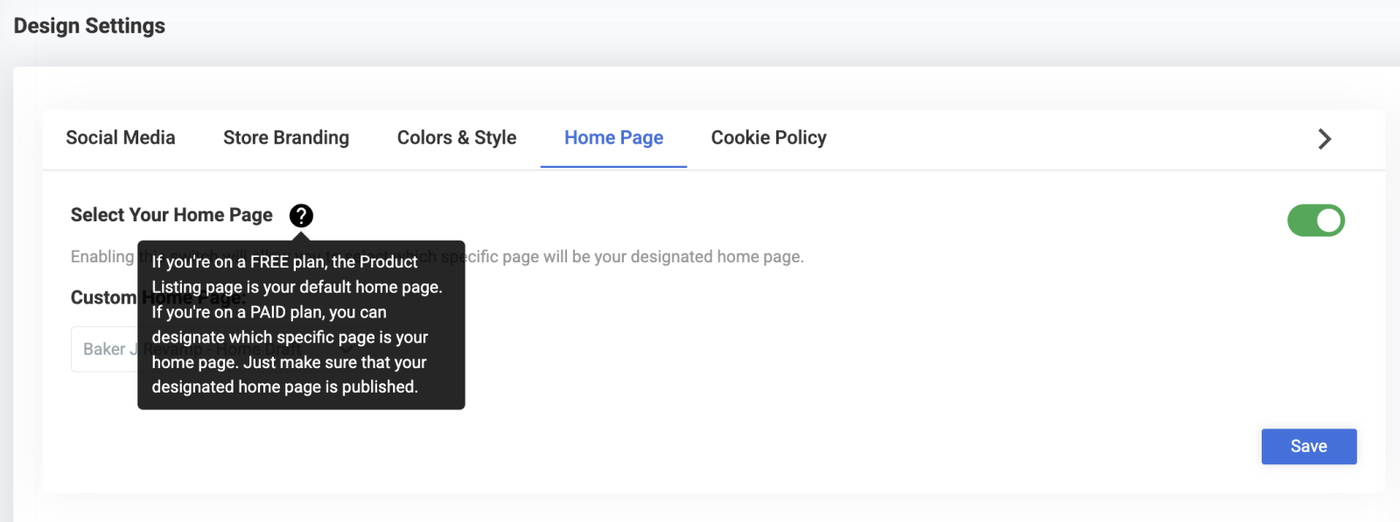The height and width of the screenshot is (522, 1400).
Task: Open the Custom Home Page dropdown
Action: (x=103, y=349)
